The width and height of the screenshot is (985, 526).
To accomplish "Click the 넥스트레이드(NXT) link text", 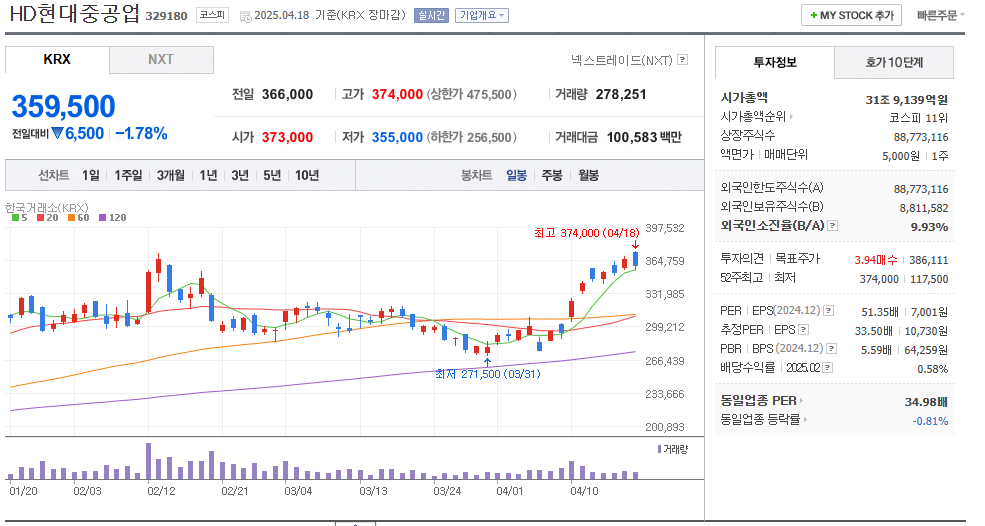I will pos(621,60).
